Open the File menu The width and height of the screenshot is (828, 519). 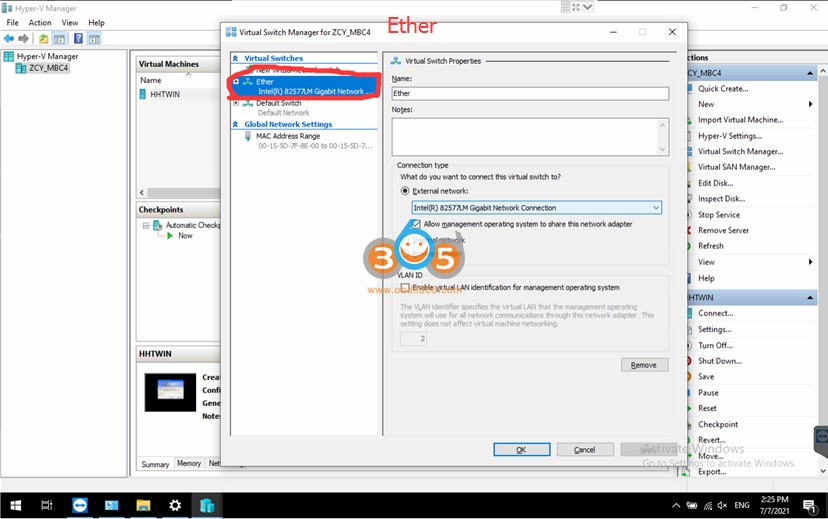(12, 23)
